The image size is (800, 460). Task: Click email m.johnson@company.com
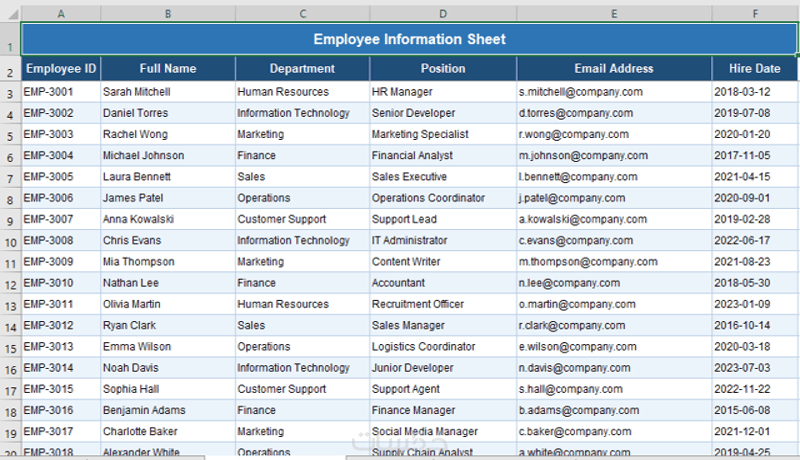(614, 156)
